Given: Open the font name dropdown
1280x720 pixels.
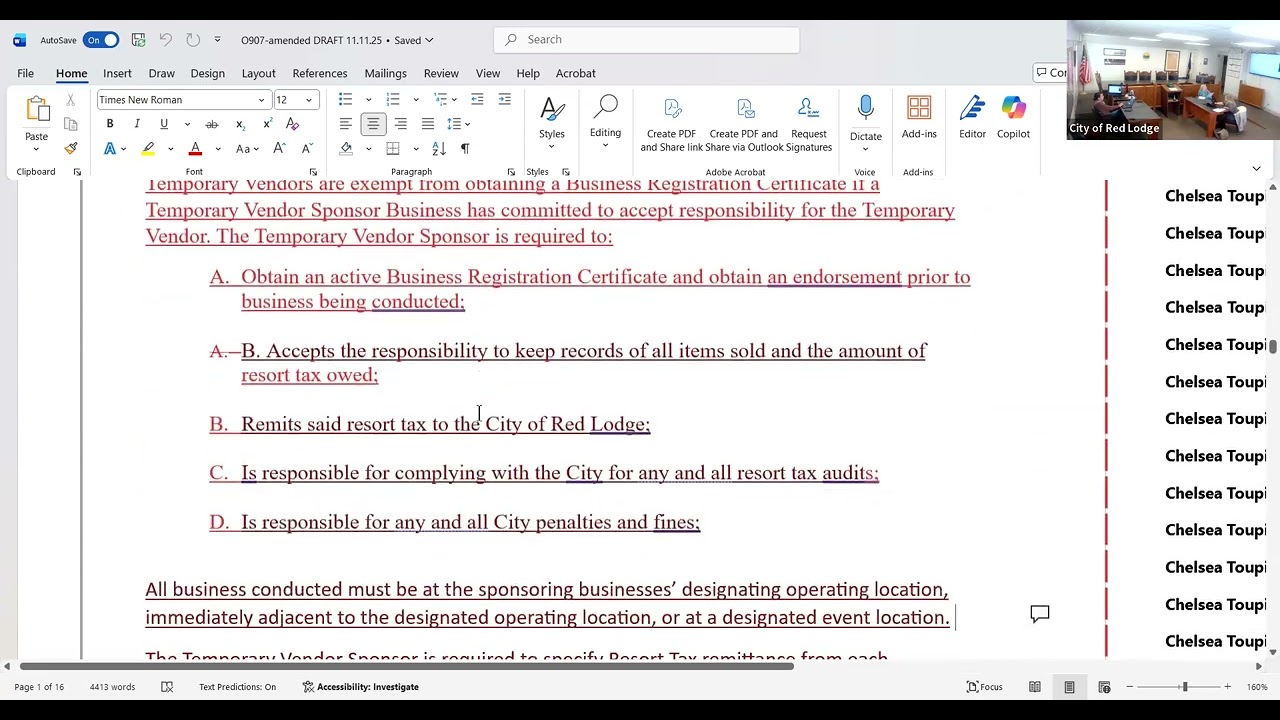Looking at the screenshot, I should coord(262,100).
